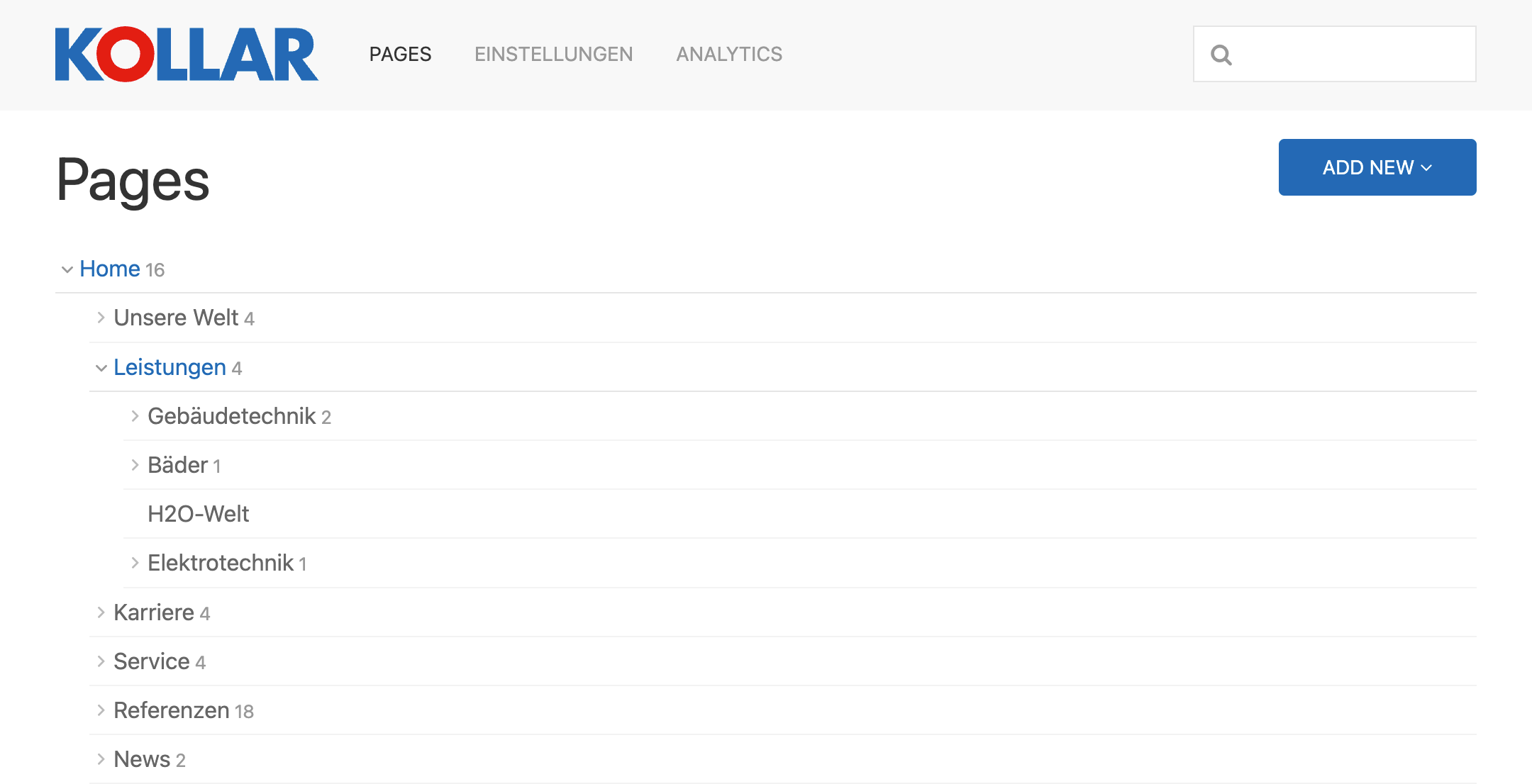The image size is (1532, 784).
Task: Switch to the Analytics section
Action: point(729,55)
